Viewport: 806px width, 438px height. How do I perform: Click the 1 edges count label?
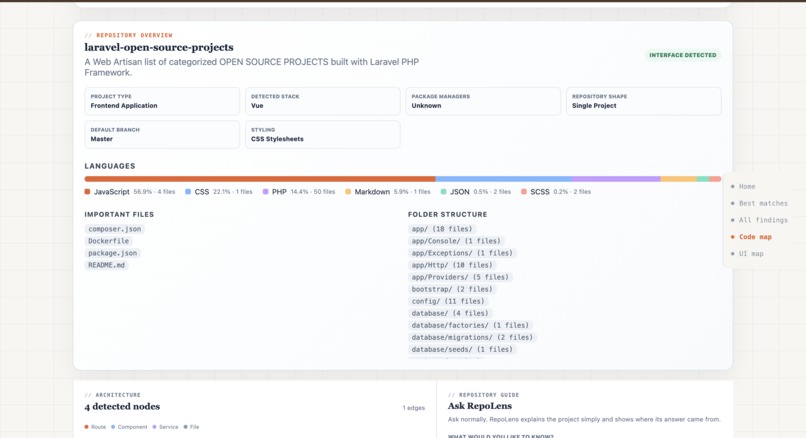click(x=414, y=408)
